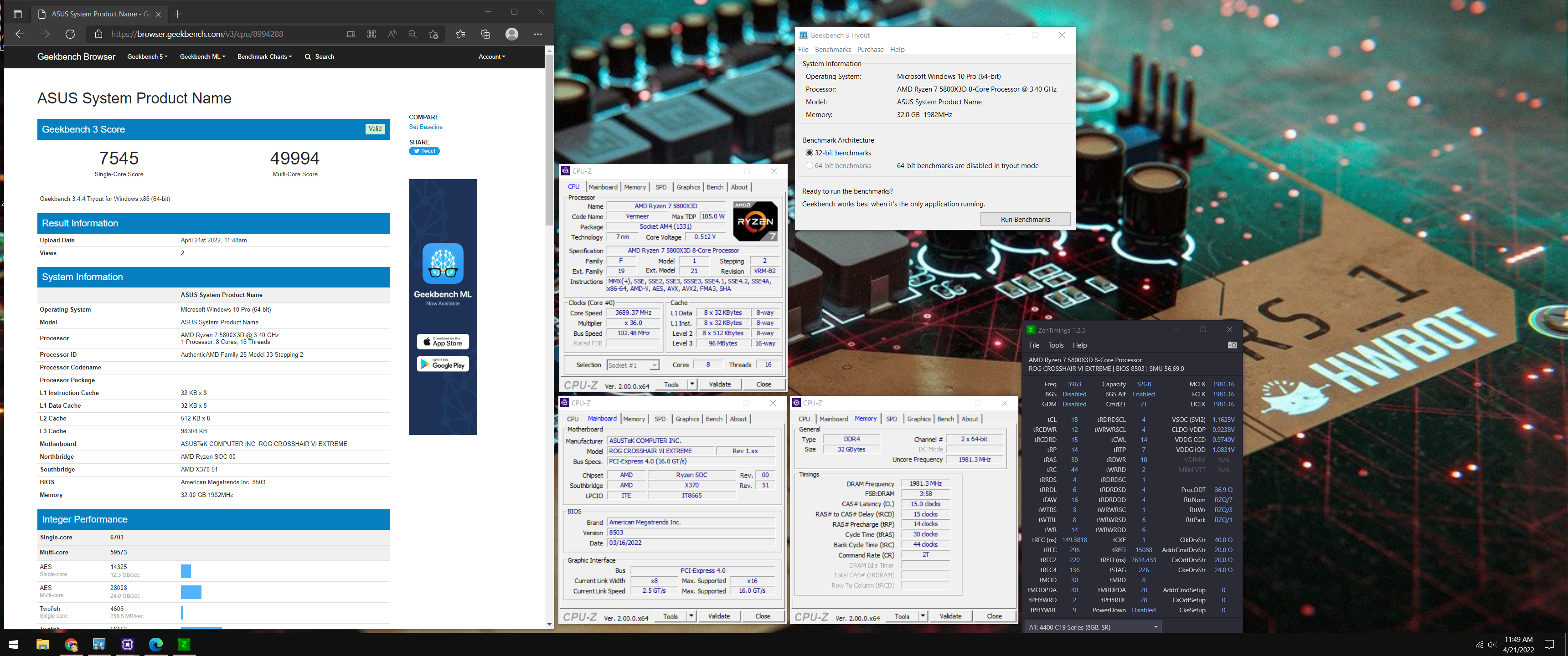Screen dimensions: 1568x656
Task: Click the App Store download badge
Action: click(443, 341)
